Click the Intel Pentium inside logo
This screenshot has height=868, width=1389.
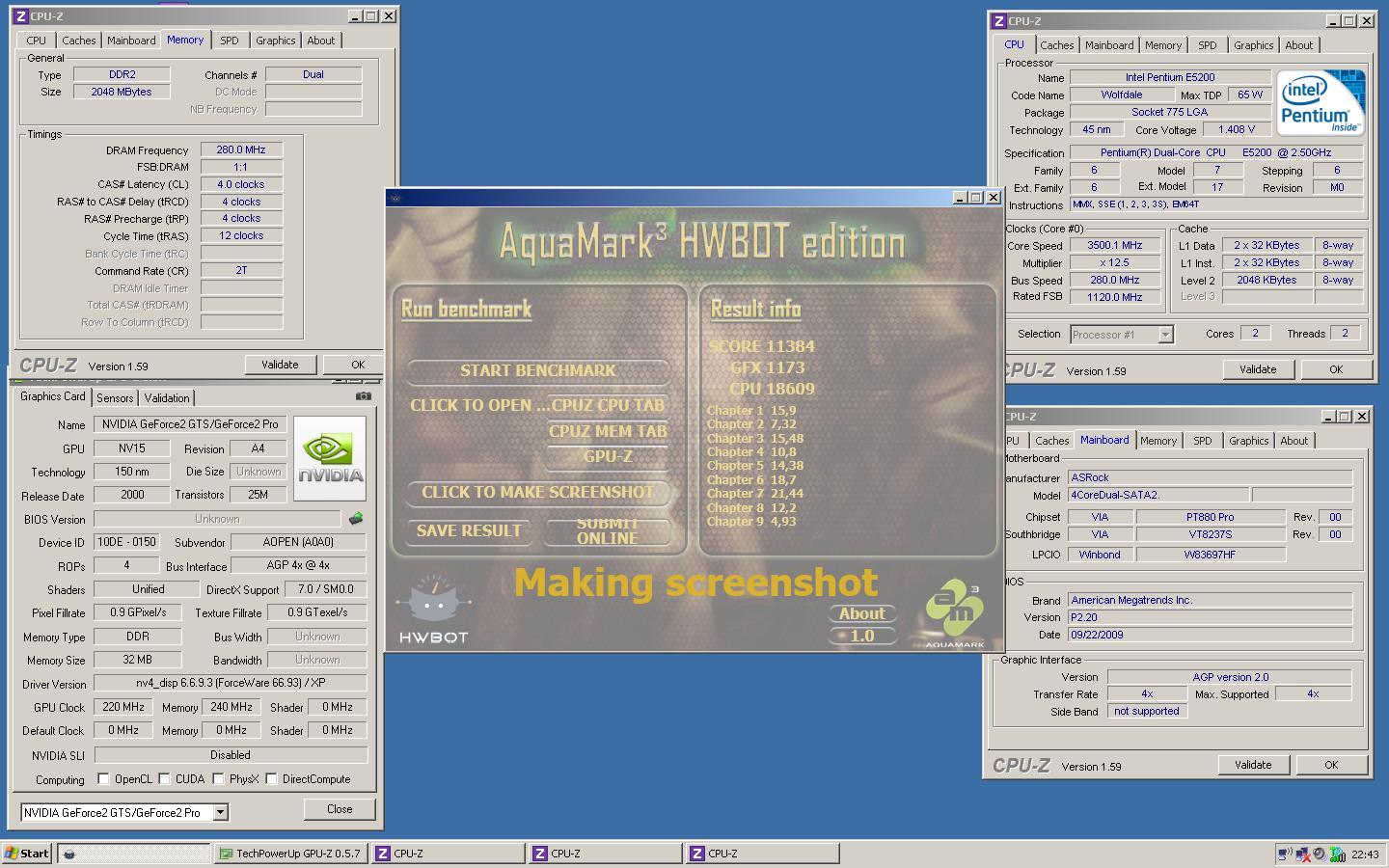pos(1321,102)
